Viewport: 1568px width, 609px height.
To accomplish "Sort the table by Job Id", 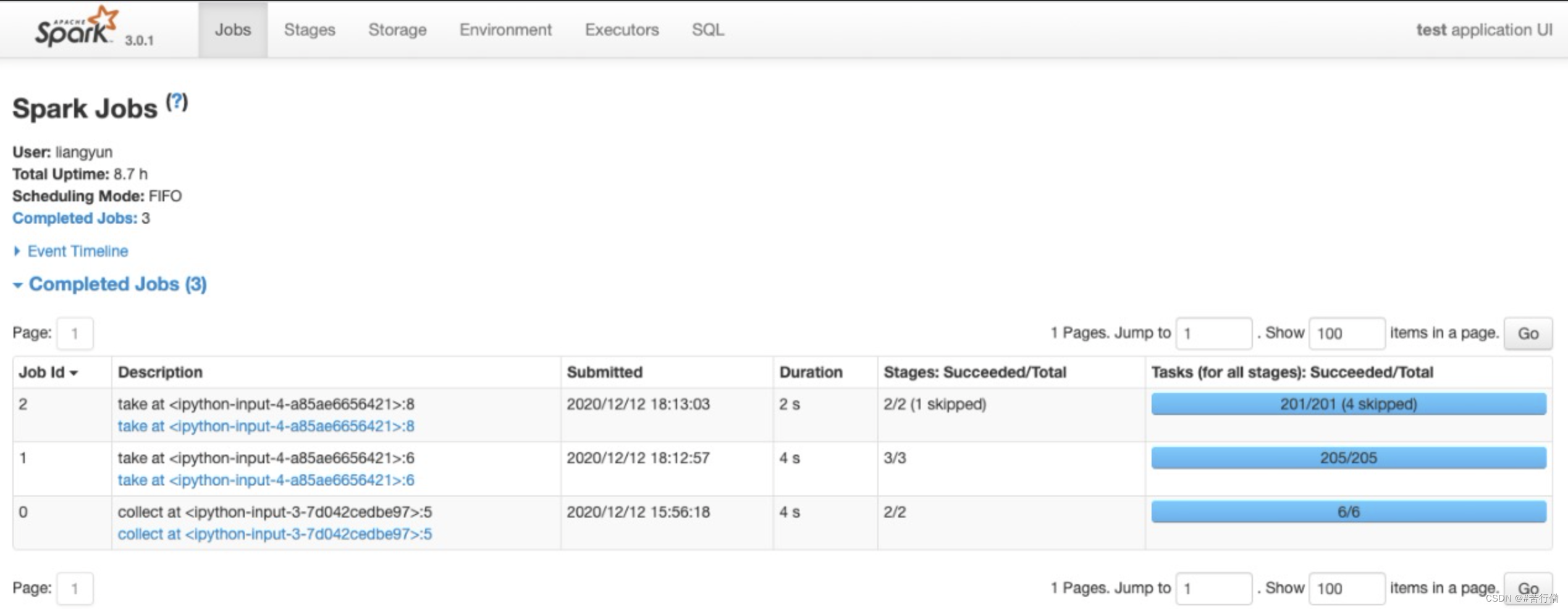I will tap(48, 372).
